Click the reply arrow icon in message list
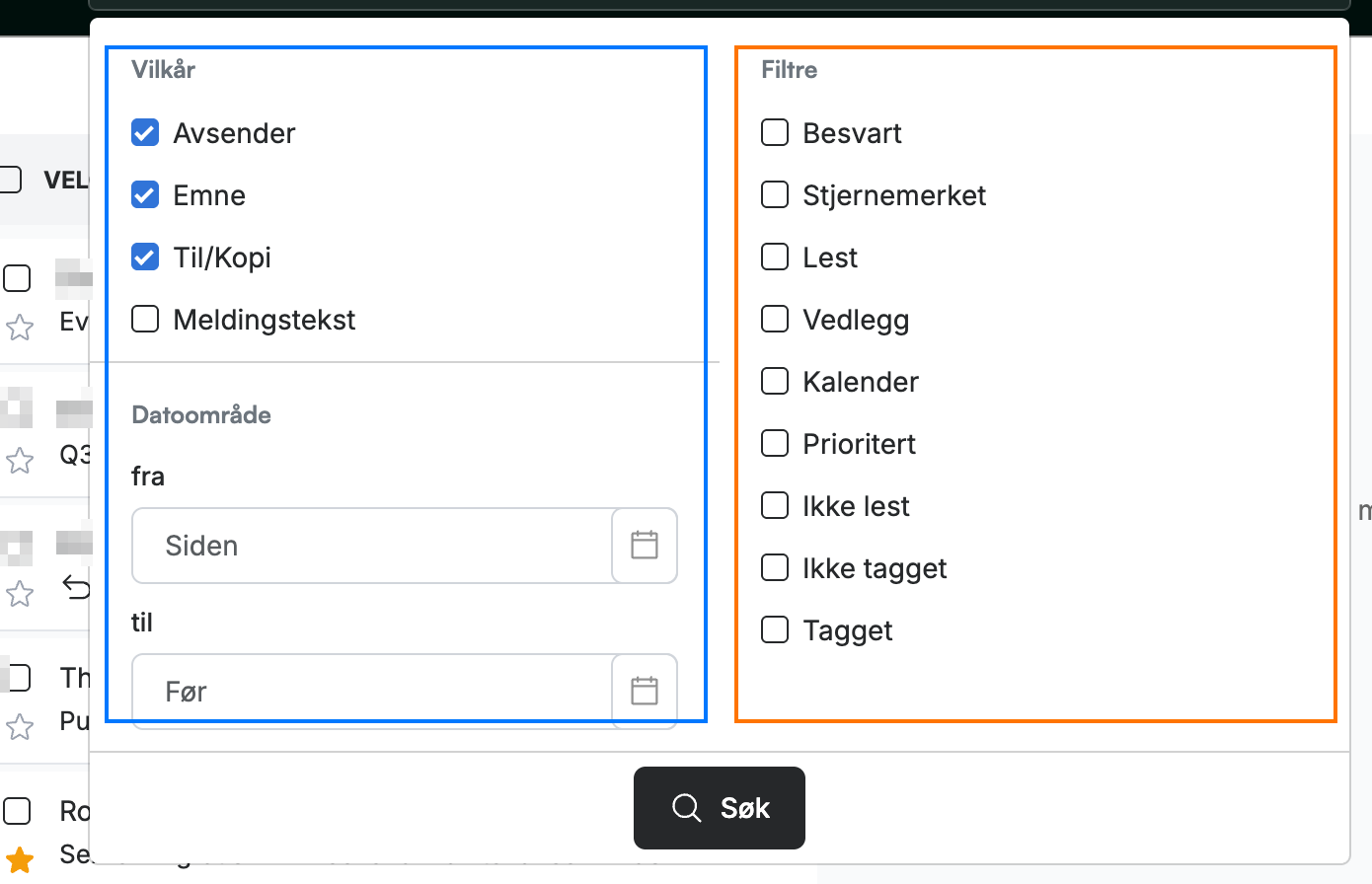This screenshot has width=1372, height=884. click(x=76, y=587)
